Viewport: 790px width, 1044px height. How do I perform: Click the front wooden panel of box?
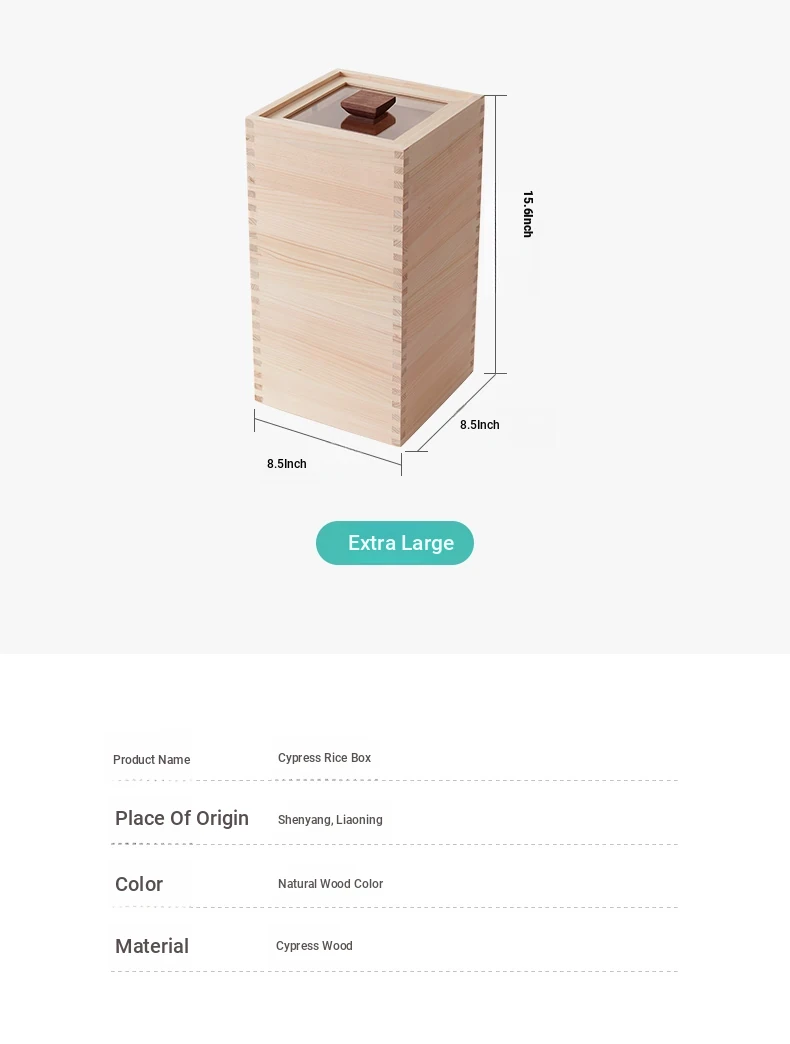pyautogui.click(x=323, y=280)
